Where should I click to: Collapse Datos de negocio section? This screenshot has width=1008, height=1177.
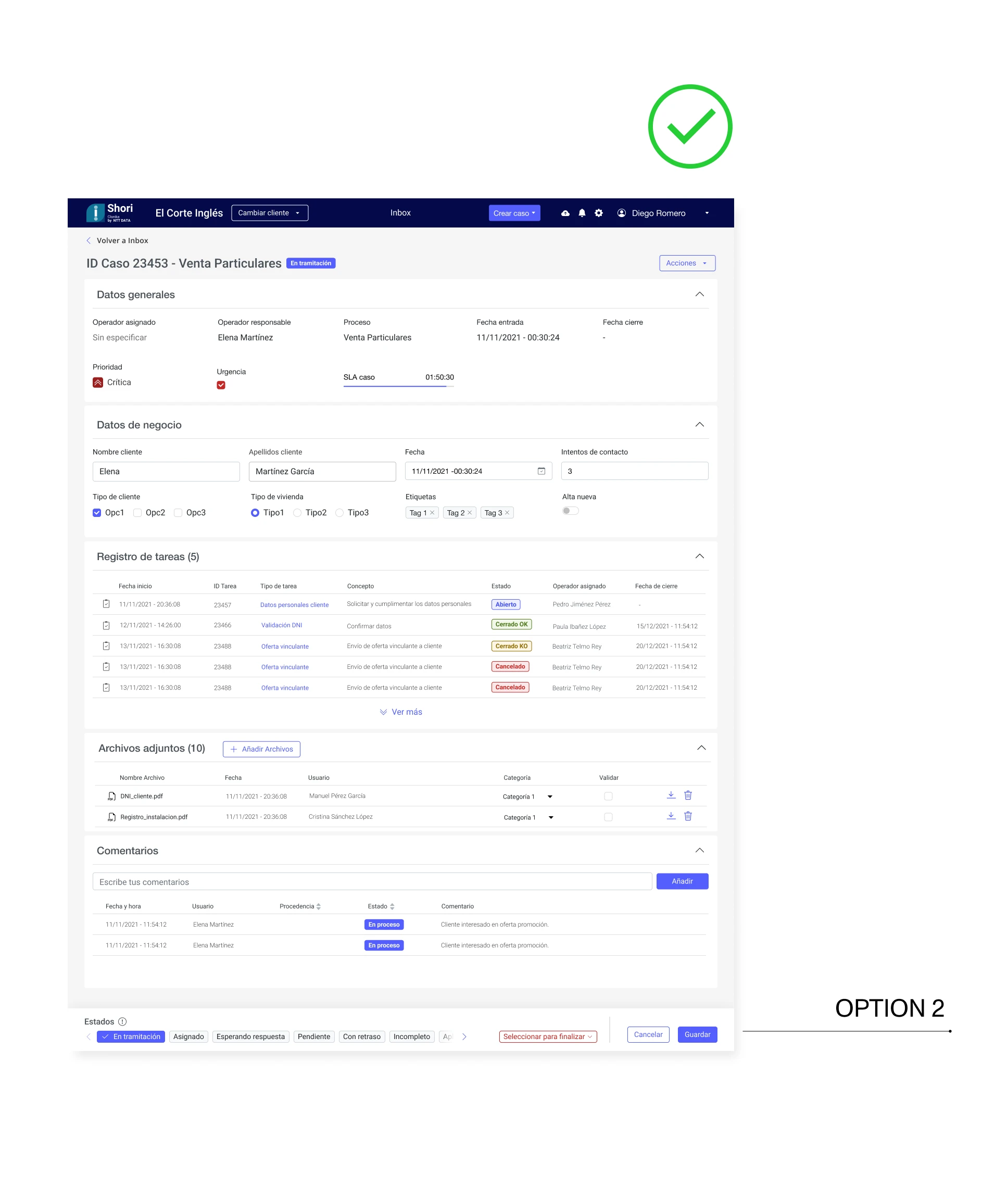click(x=699, y=424)
